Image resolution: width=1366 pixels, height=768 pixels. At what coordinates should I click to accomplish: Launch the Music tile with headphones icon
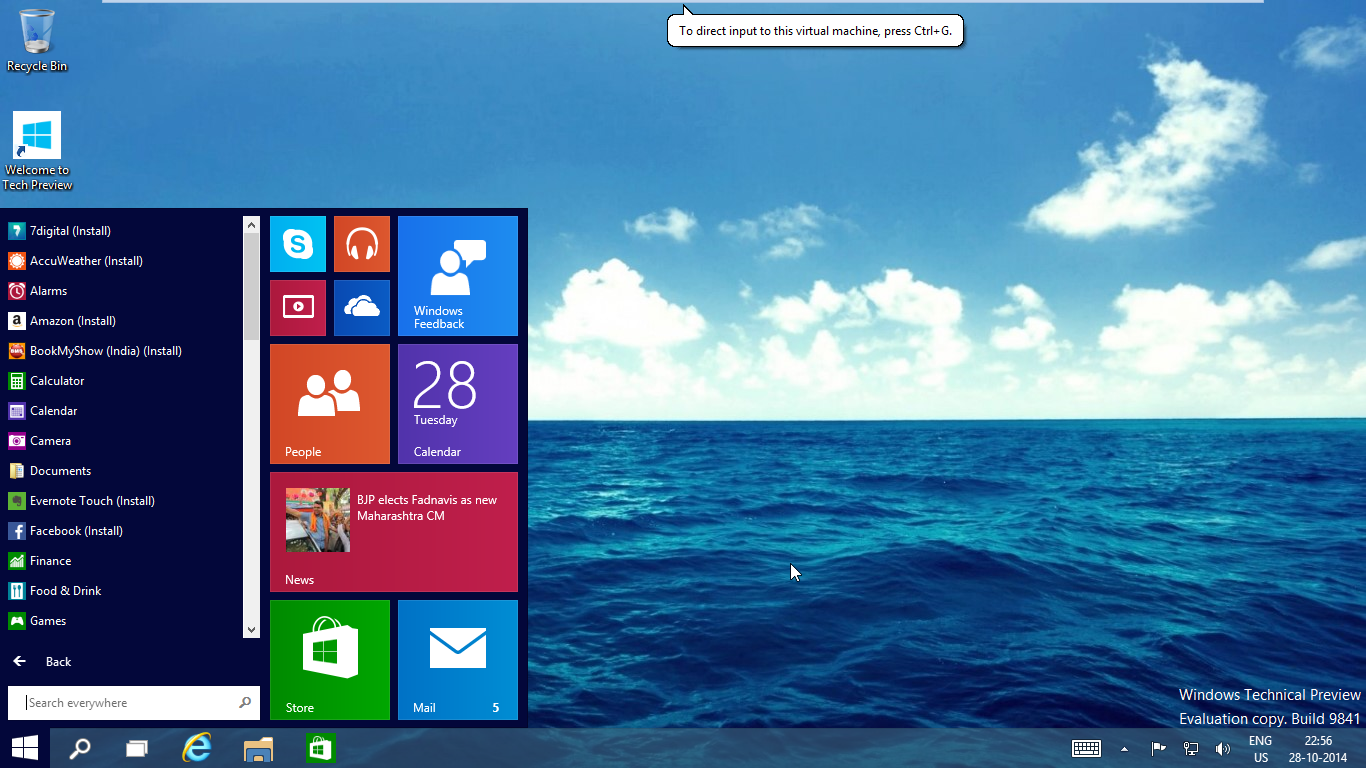coord(361,243)
